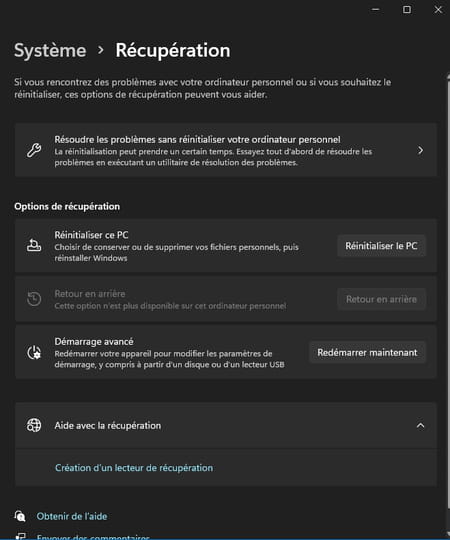Click the wrench troubleshooting icon
450x540 pixels.
point(34,150)
